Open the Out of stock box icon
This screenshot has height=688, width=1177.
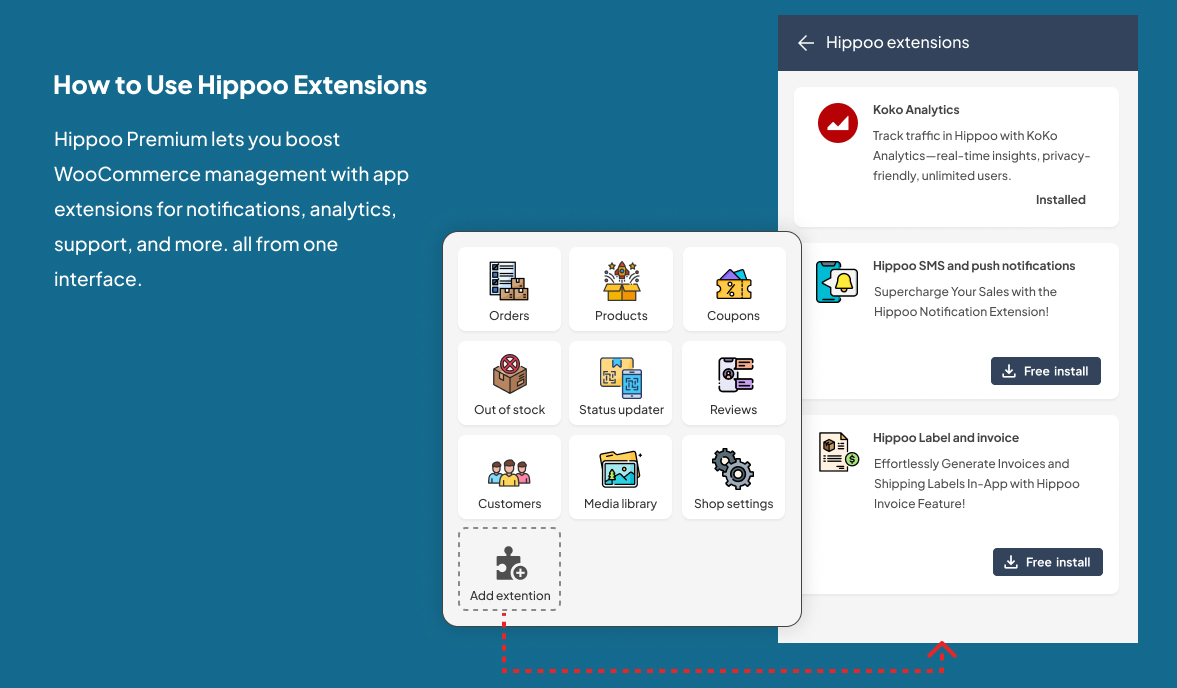(510, 374)
